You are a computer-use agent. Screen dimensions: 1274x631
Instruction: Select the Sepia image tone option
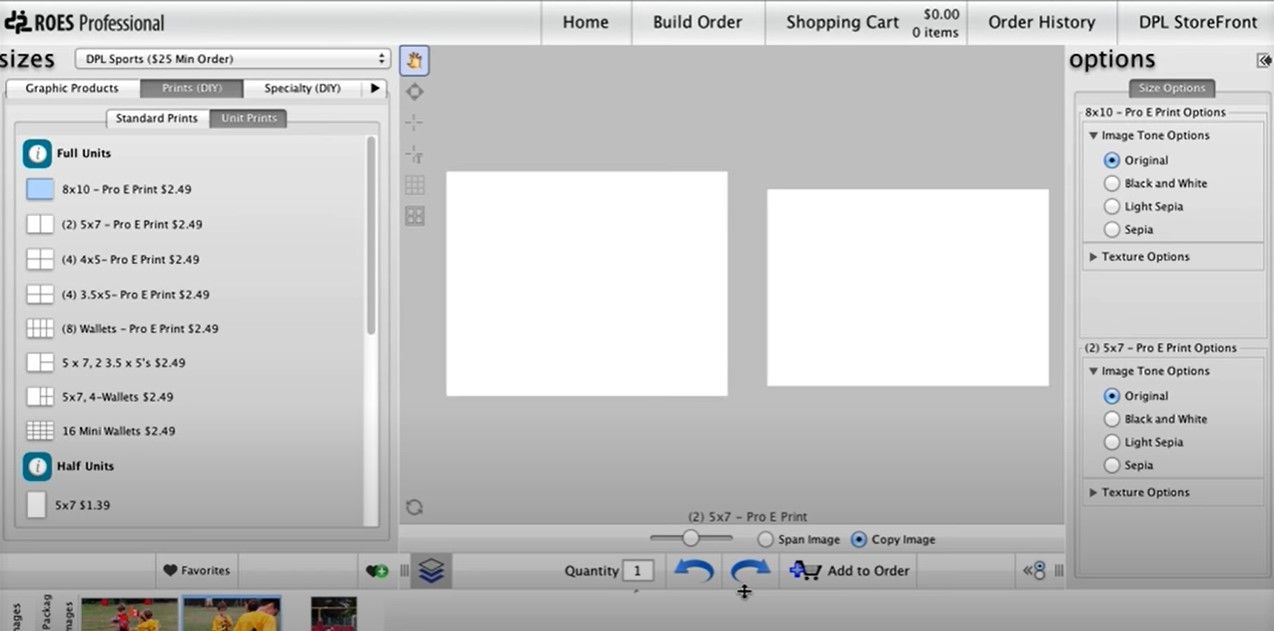pyautogui.click(x=1111, y=229)
